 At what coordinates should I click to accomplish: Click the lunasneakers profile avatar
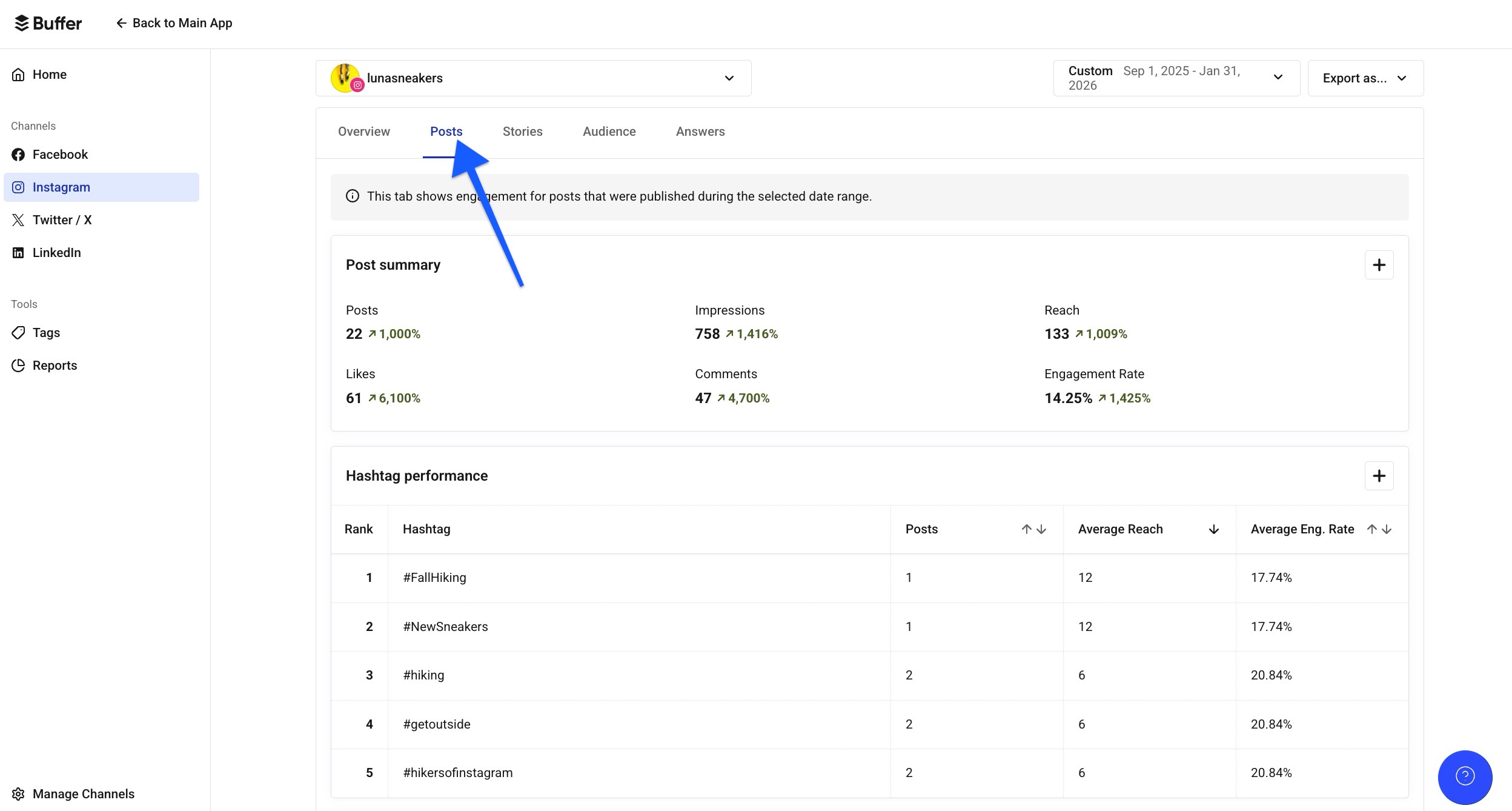click(x=346, y=78)
